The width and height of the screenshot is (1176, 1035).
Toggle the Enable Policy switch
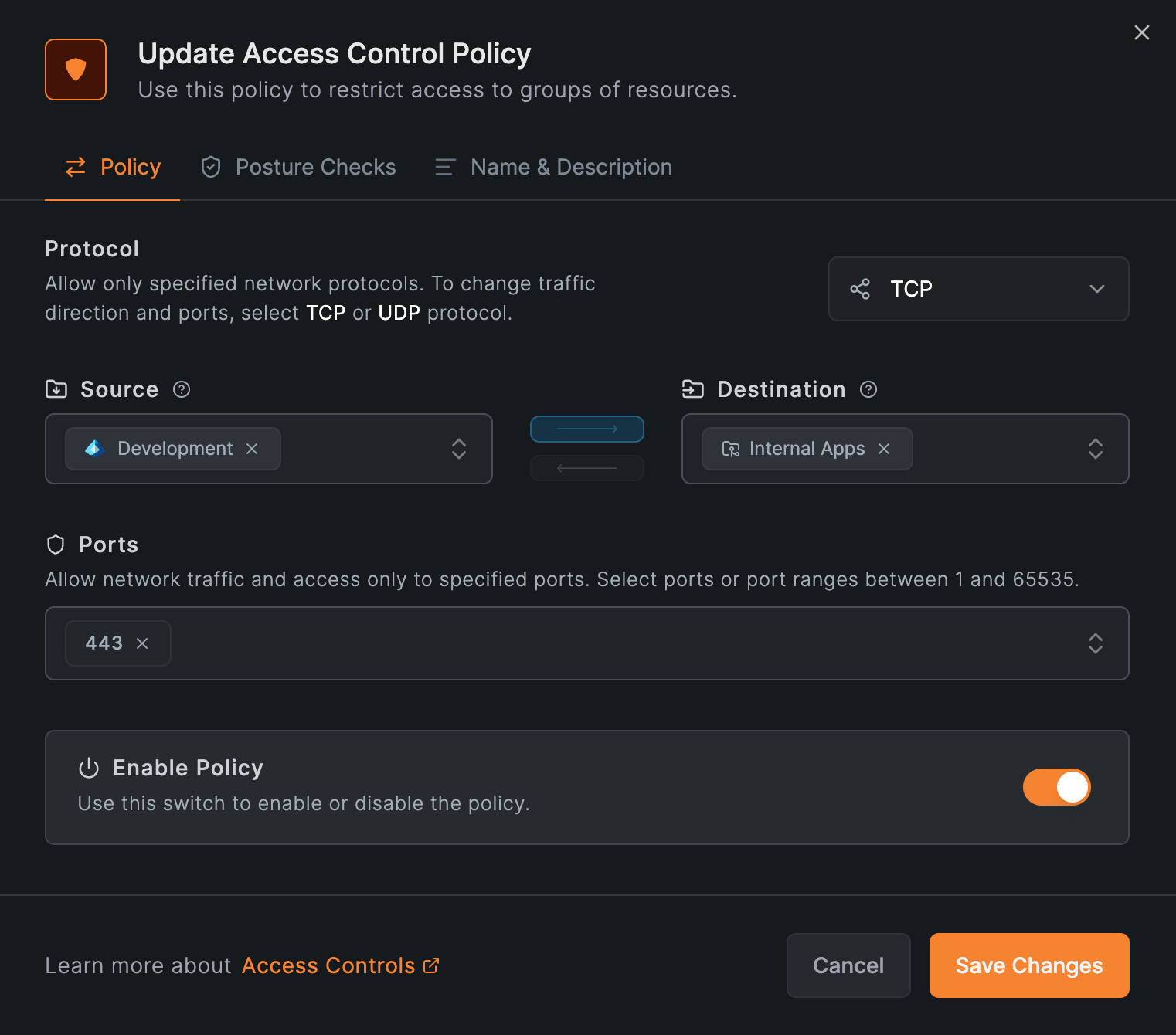1057,787
